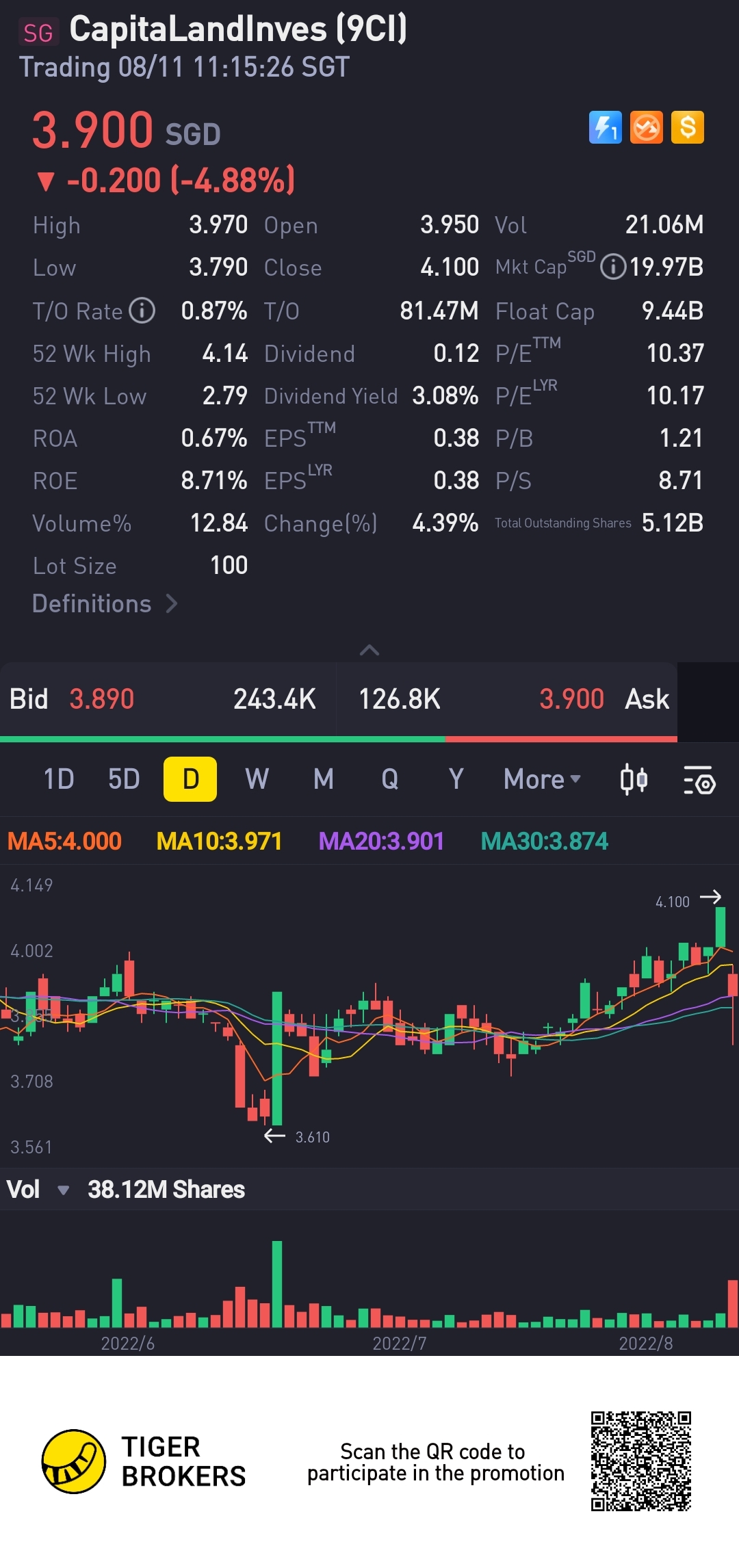The height and width of the screenshot is (1568, 739).
Task: Tap the bid-ask ratio bar
Action: coord(339,739)
